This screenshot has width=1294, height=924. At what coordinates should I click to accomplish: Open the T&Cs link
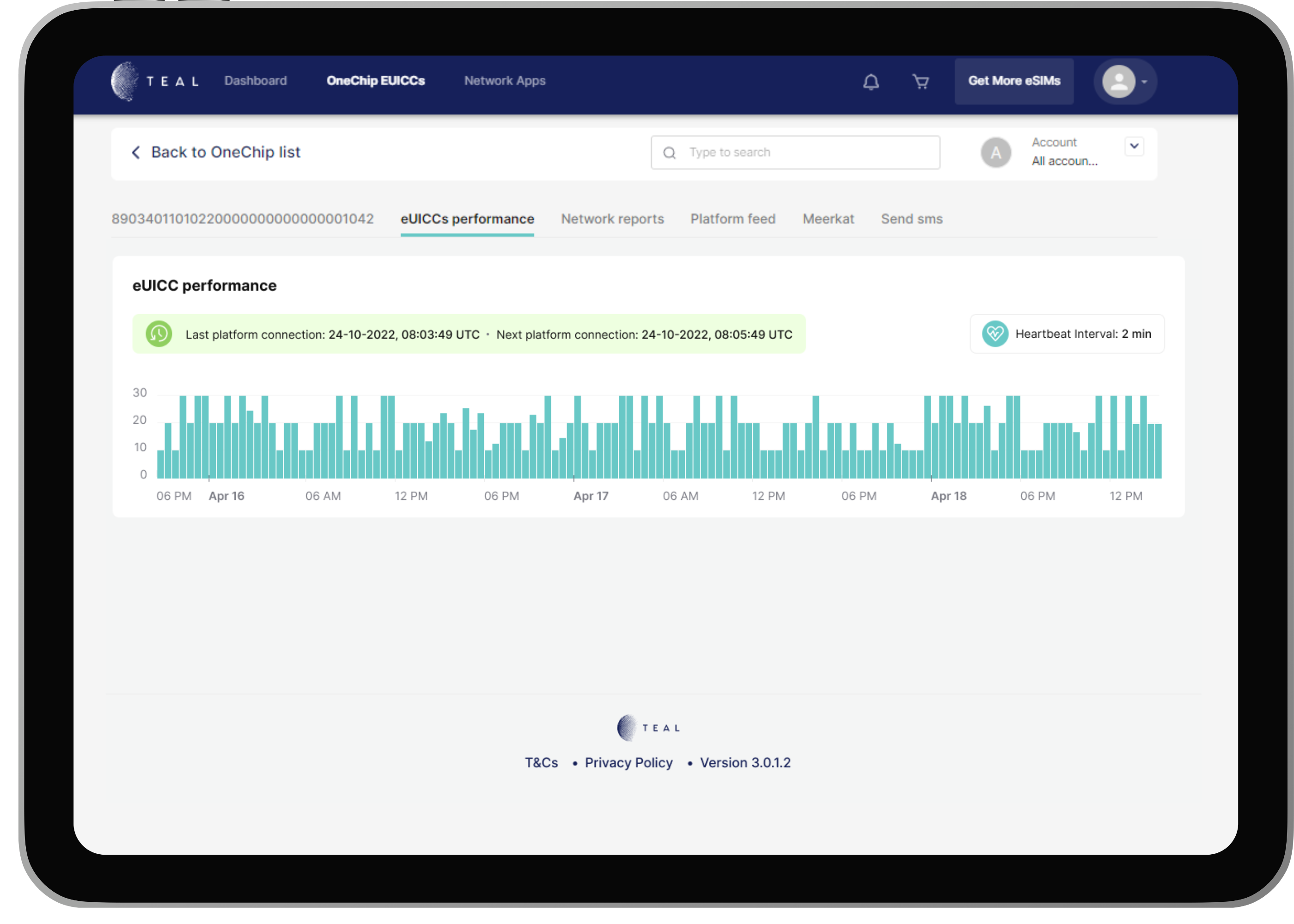point(541,762)
